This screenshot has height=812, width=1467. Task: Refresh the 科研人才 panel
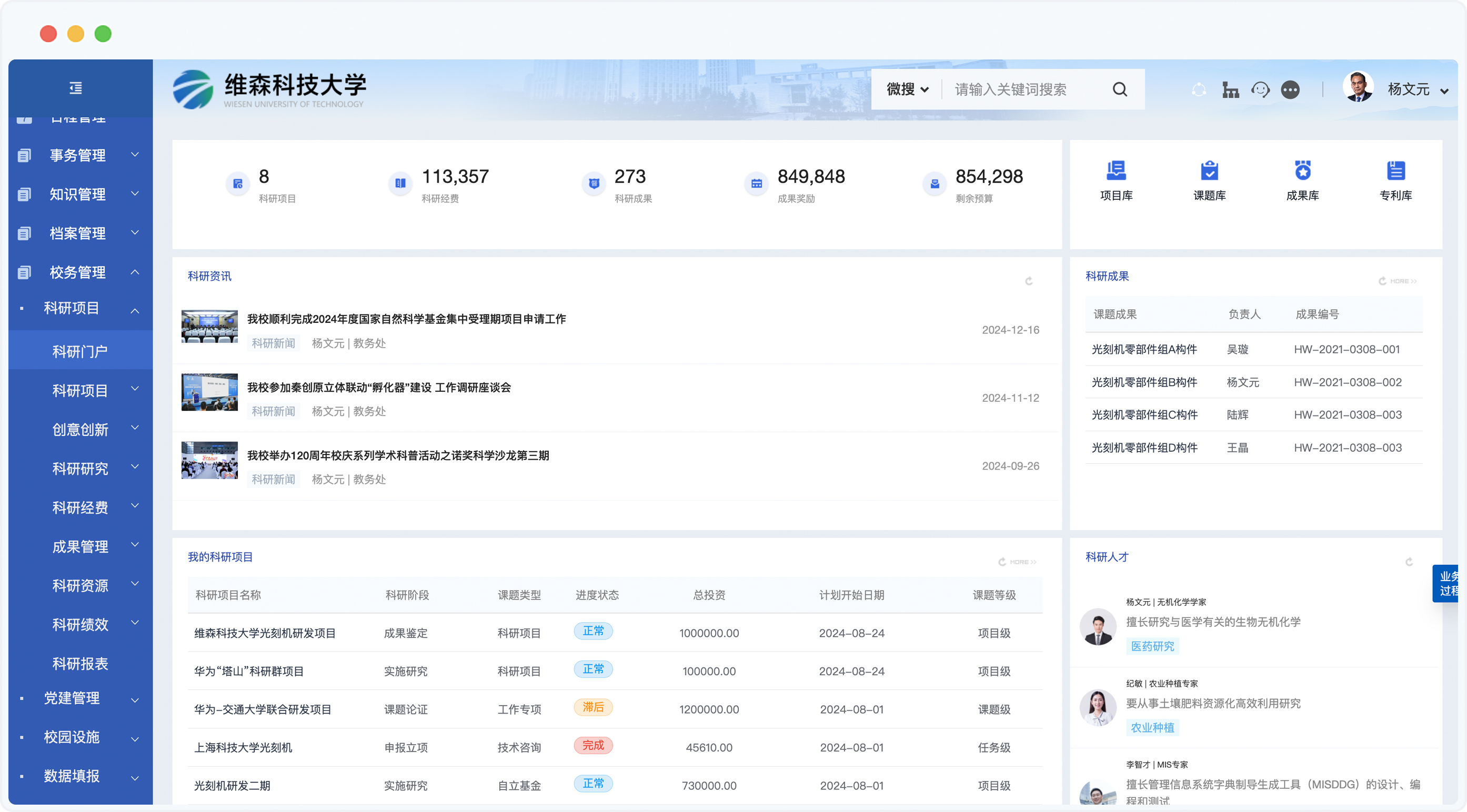(1409, 562)
